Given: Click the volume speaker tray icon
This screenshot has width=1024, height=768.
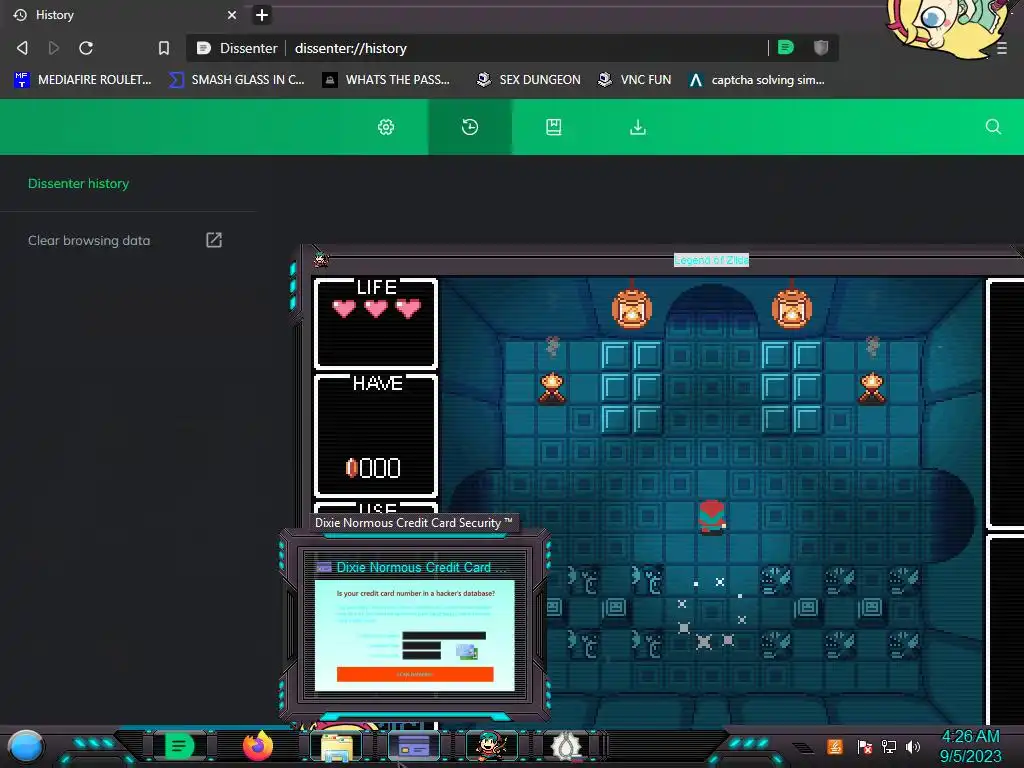Looking at the screenshot, I should [x=913, y=746].
